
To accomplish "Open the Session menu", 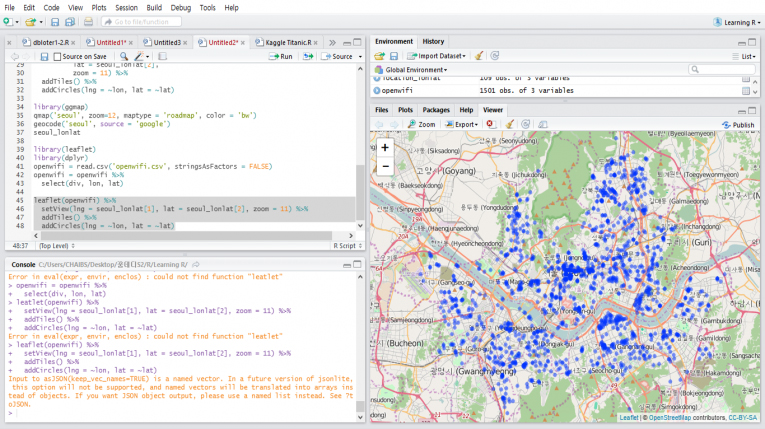I will tap(126, 7).
